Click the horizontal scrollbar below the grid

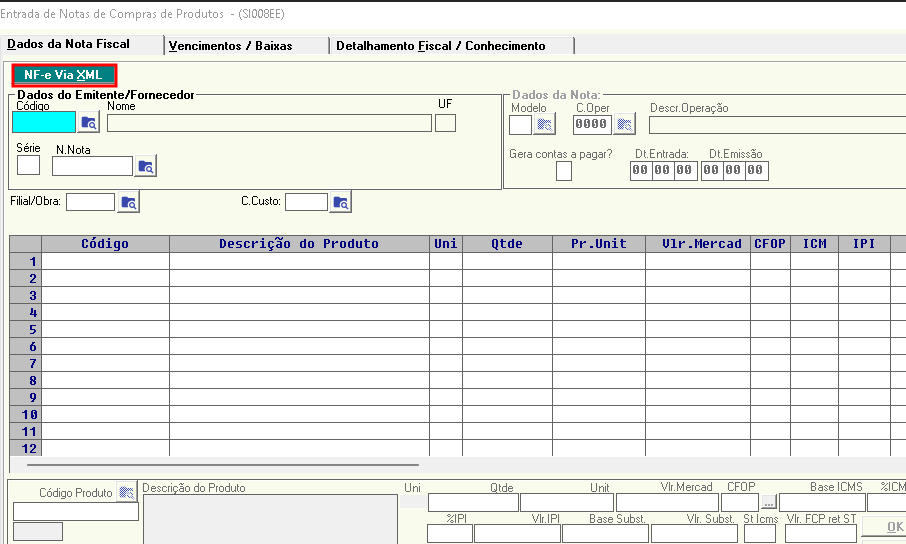(x=222, y=464)
